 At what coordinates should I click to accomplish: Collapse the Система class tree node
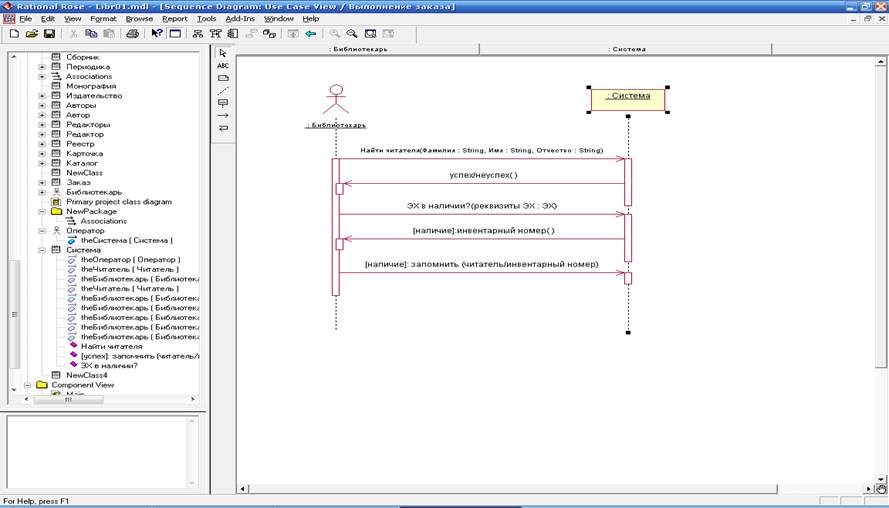point(42,250)
